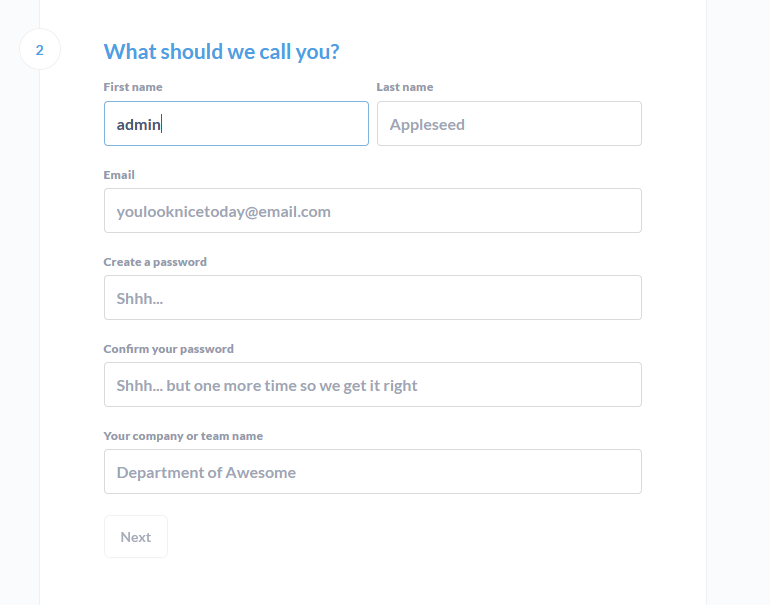Click the step 2 circle indicator

(x=40, y=50)
